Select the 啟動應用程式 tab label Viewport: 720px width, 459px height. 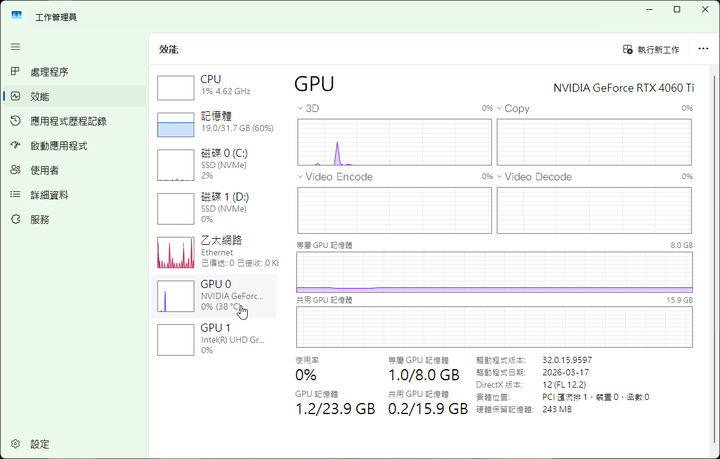click(59, 146)
